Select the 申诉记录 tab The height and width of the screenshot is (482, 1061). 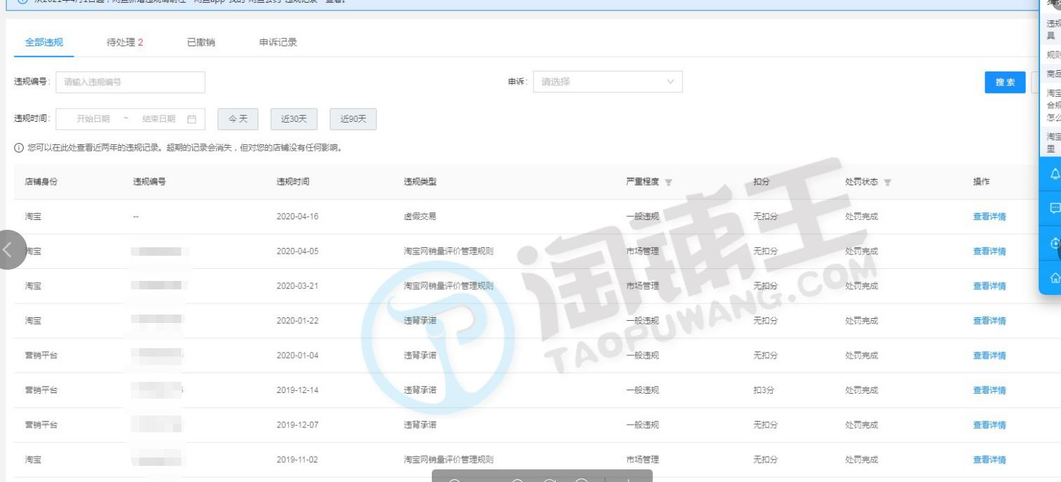click(277, 43)
